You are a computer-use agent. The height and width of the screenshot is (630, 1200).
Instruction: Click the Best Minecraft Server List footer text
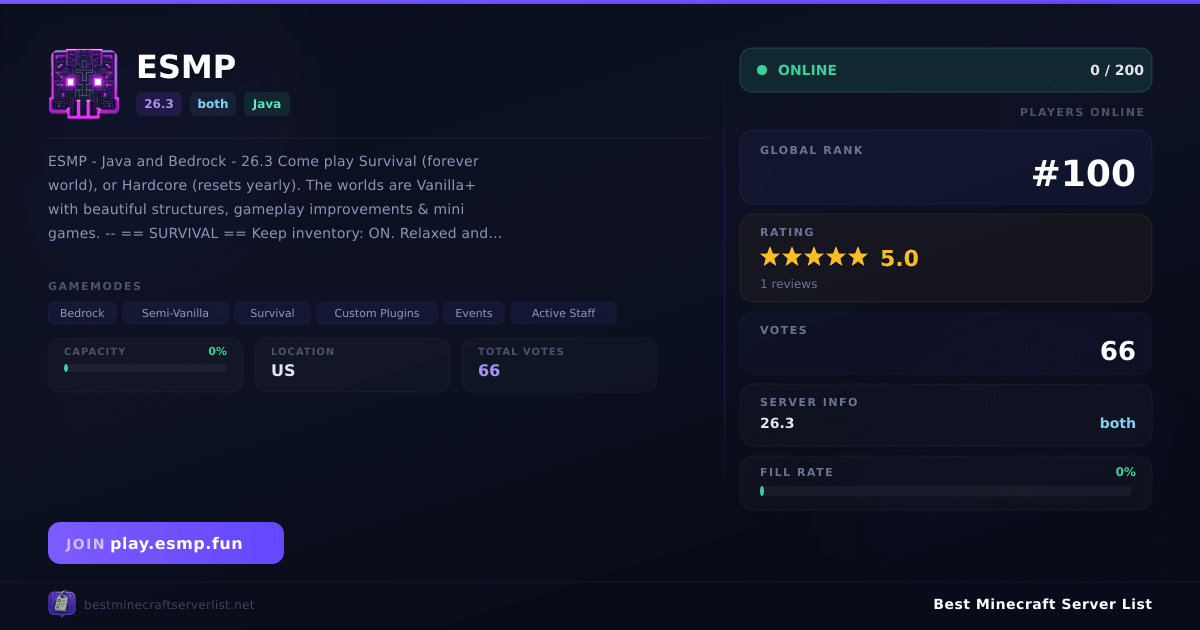coord(1042,604)
